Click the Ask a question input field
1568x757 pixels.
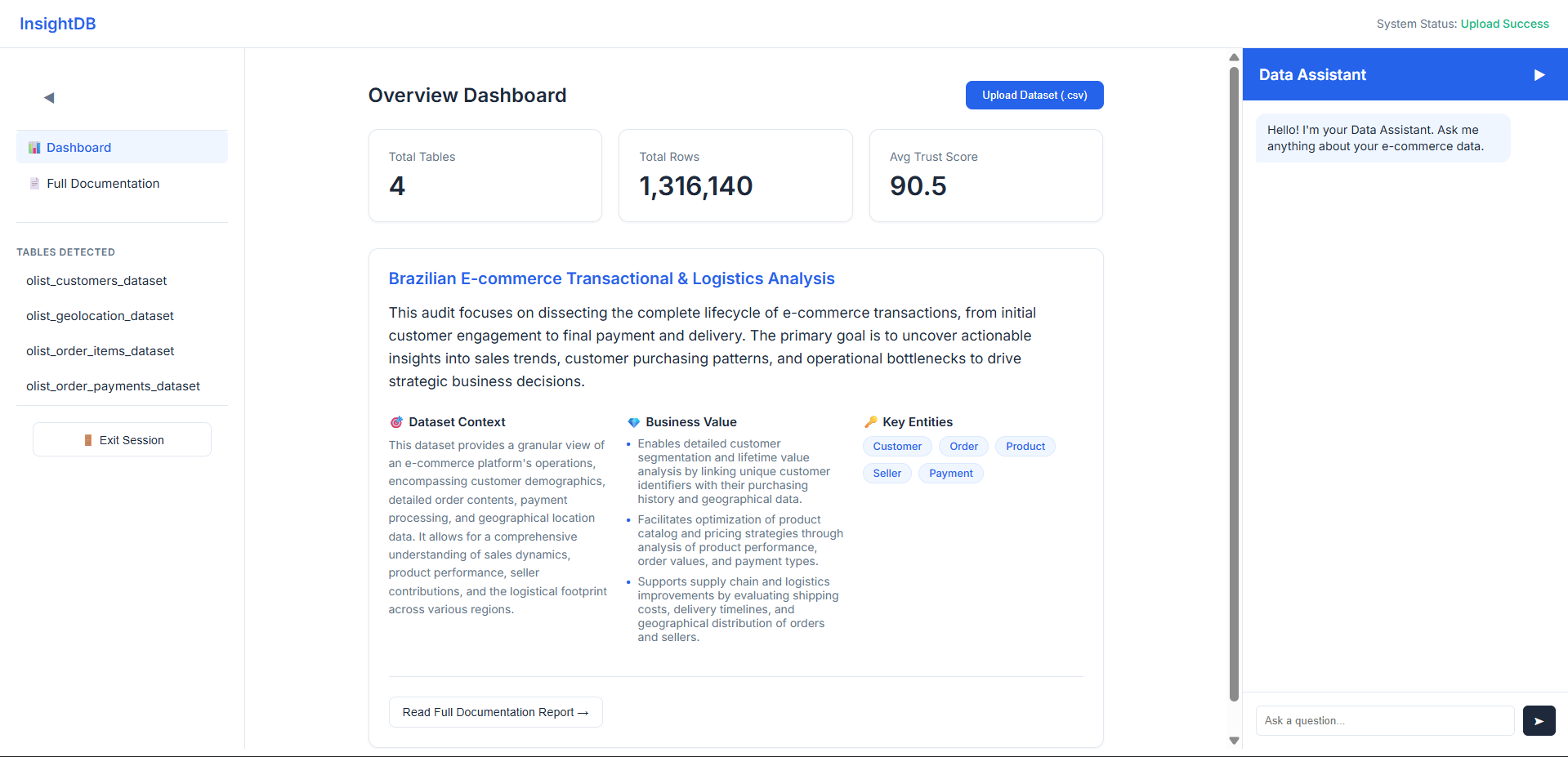(1384, 720)
